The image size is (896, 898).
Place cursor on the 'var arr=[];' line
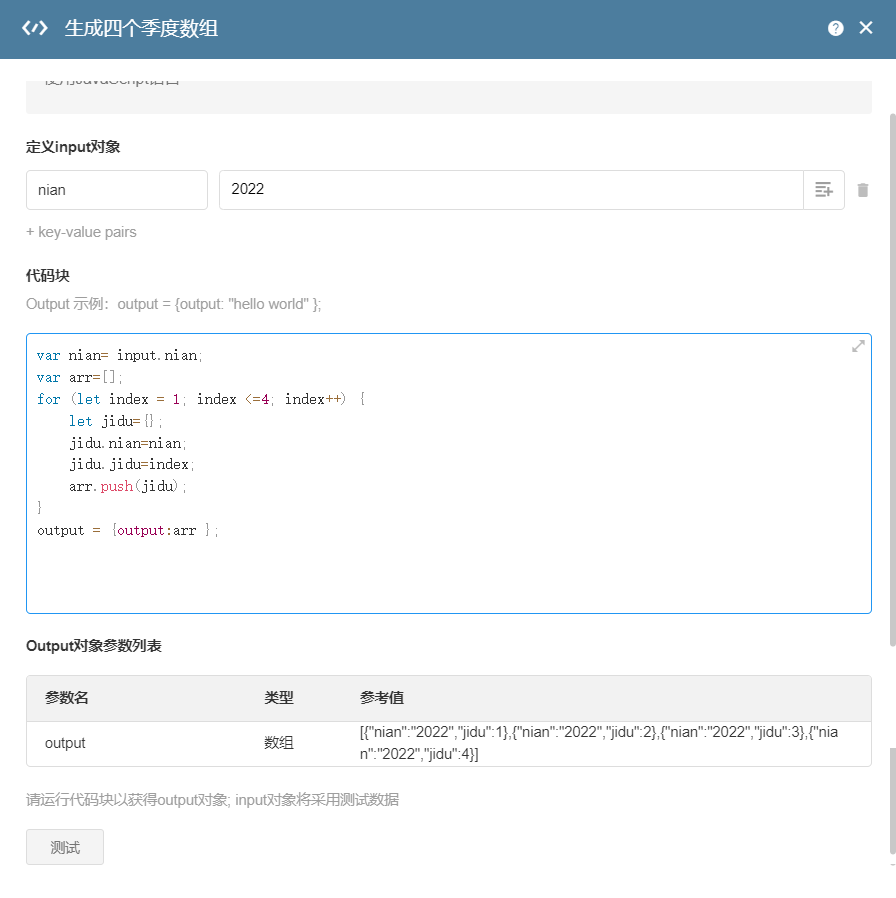click(81, 377)
